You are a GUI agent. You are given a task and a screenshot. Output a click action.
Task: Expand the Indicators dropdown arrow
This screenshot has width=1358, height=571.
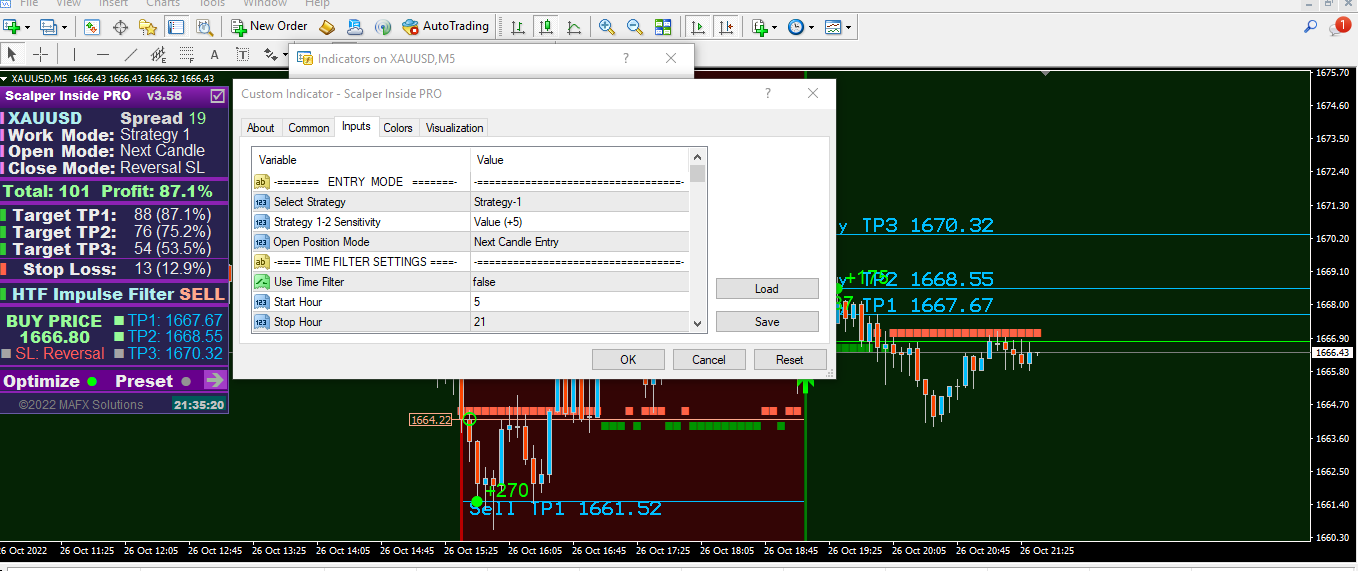pos(775,27)
